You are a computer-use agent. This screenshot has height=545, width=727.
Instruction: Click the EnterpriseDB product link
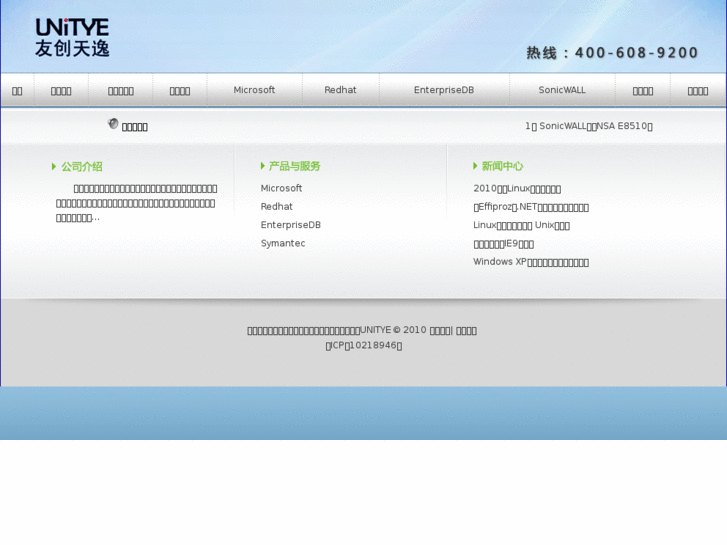[x=291, y=225]
